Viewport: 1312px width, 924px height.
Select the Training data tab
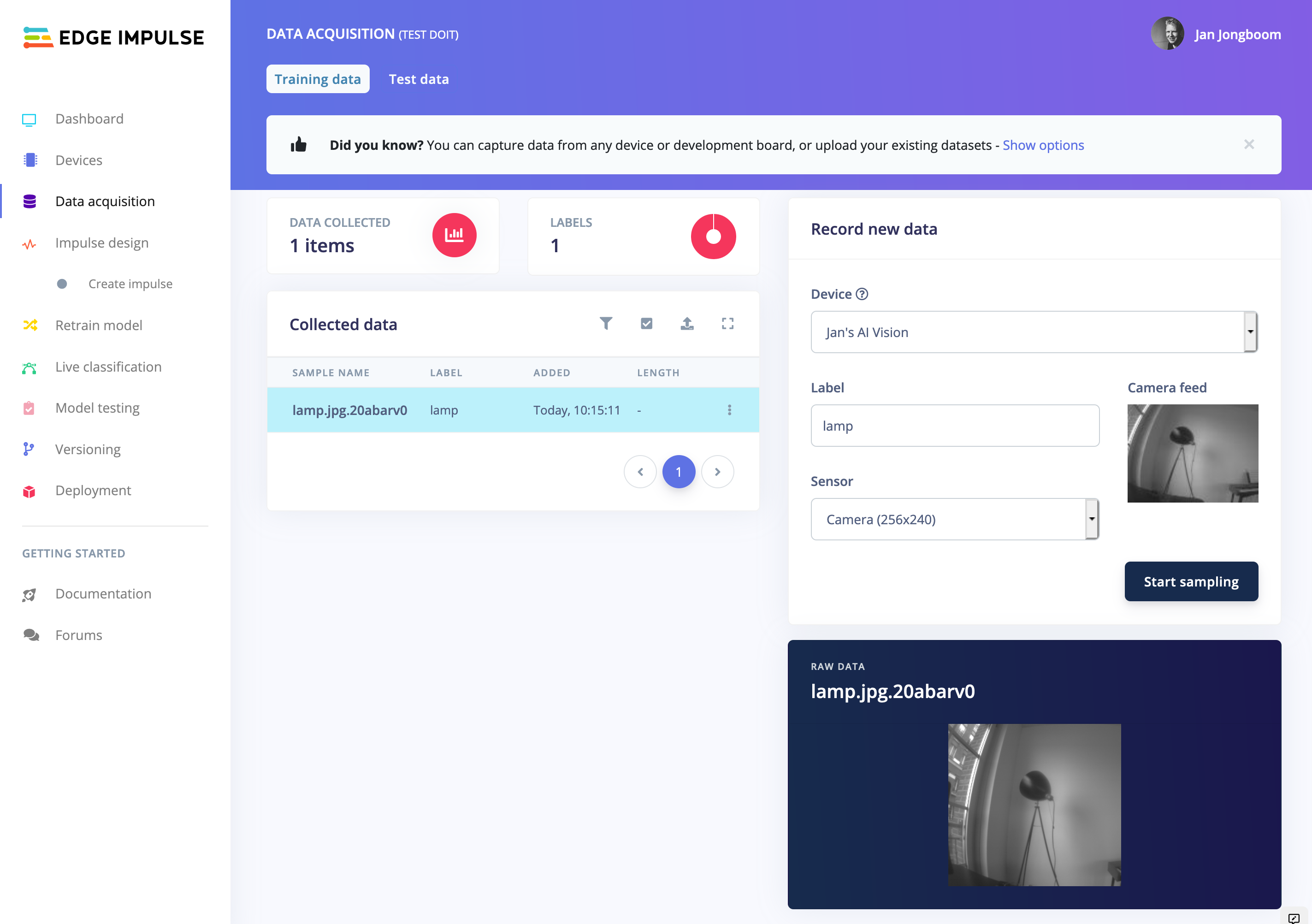[318, 79]
